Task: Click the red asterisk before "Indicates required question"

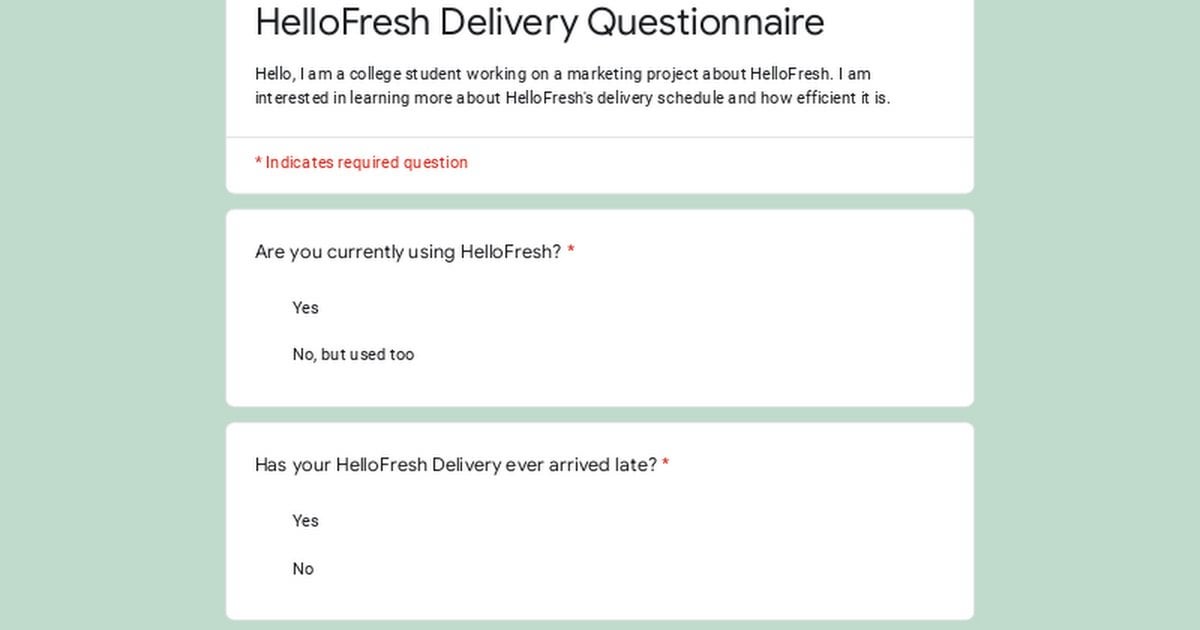Action: coord(258,162)
